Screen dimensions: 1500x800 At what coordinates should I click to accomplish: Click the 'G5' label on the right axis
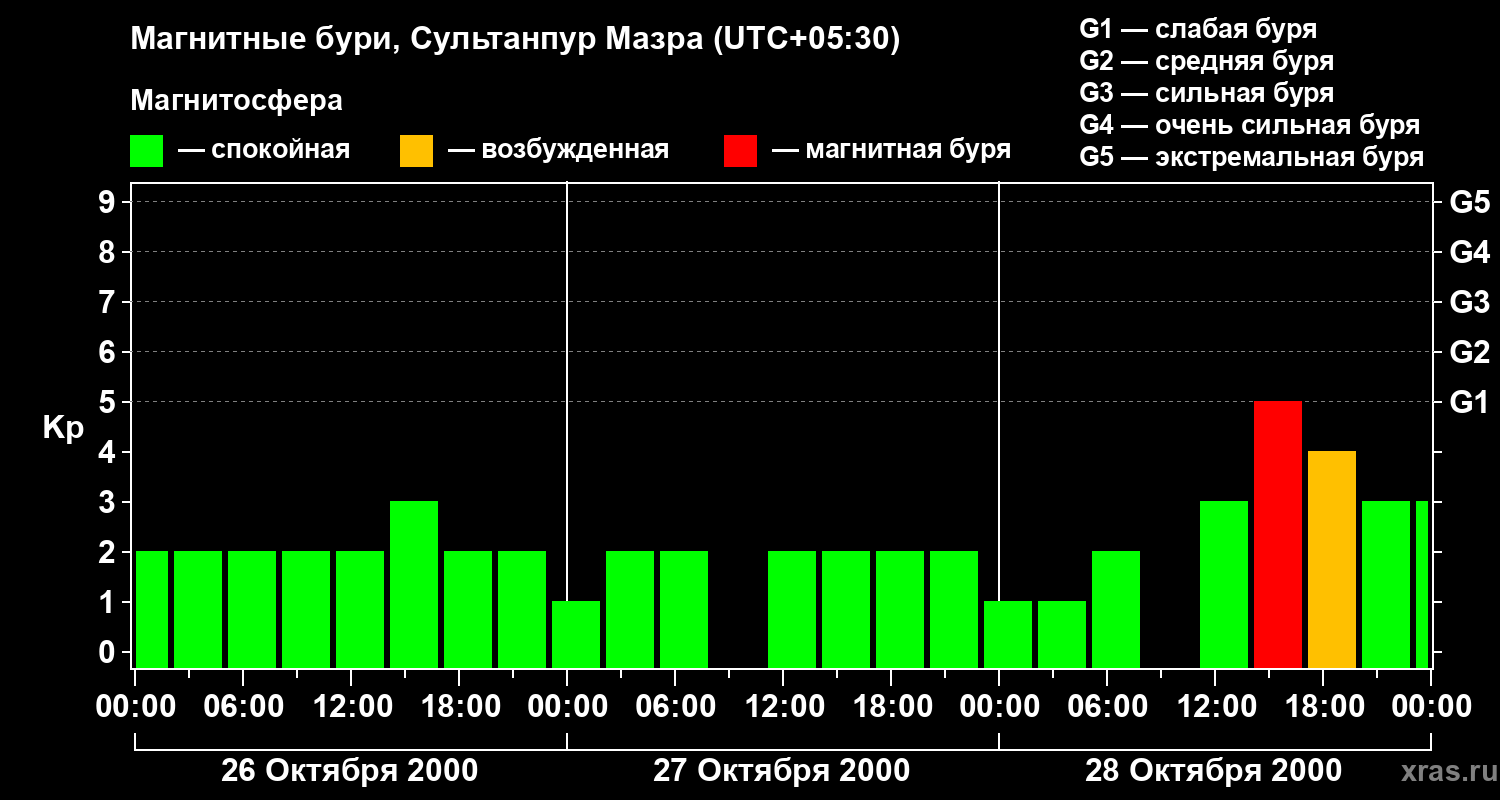1469,203
